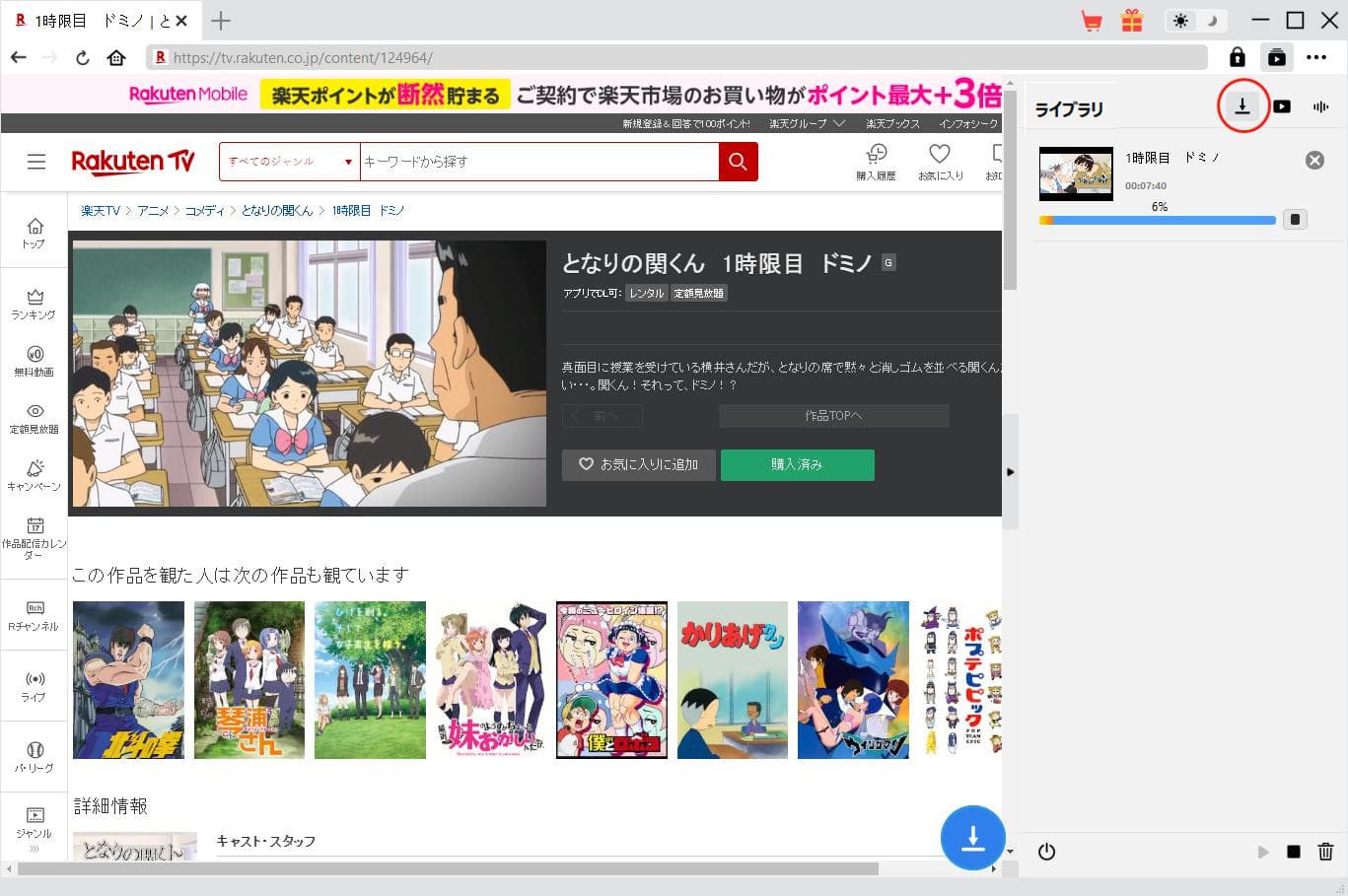Click the Rakuten Mobile banner ad
1348x896 pixels.
[x=502, y=95]
